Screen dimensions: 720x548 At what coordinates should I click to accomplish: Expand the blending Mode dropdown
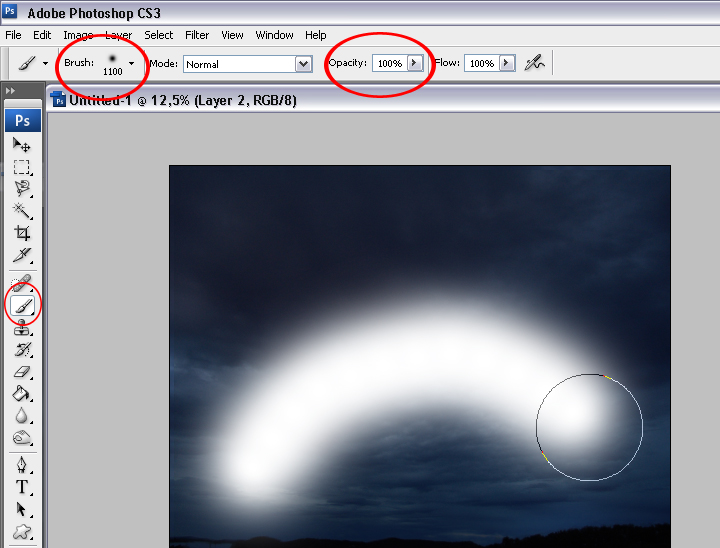304,64
